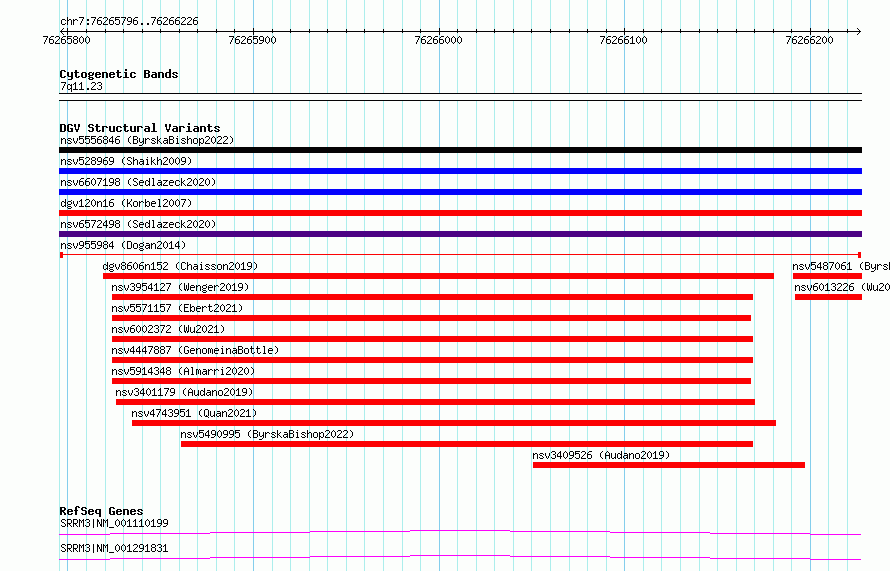Select the short red nsv5487061 bar

828,276
